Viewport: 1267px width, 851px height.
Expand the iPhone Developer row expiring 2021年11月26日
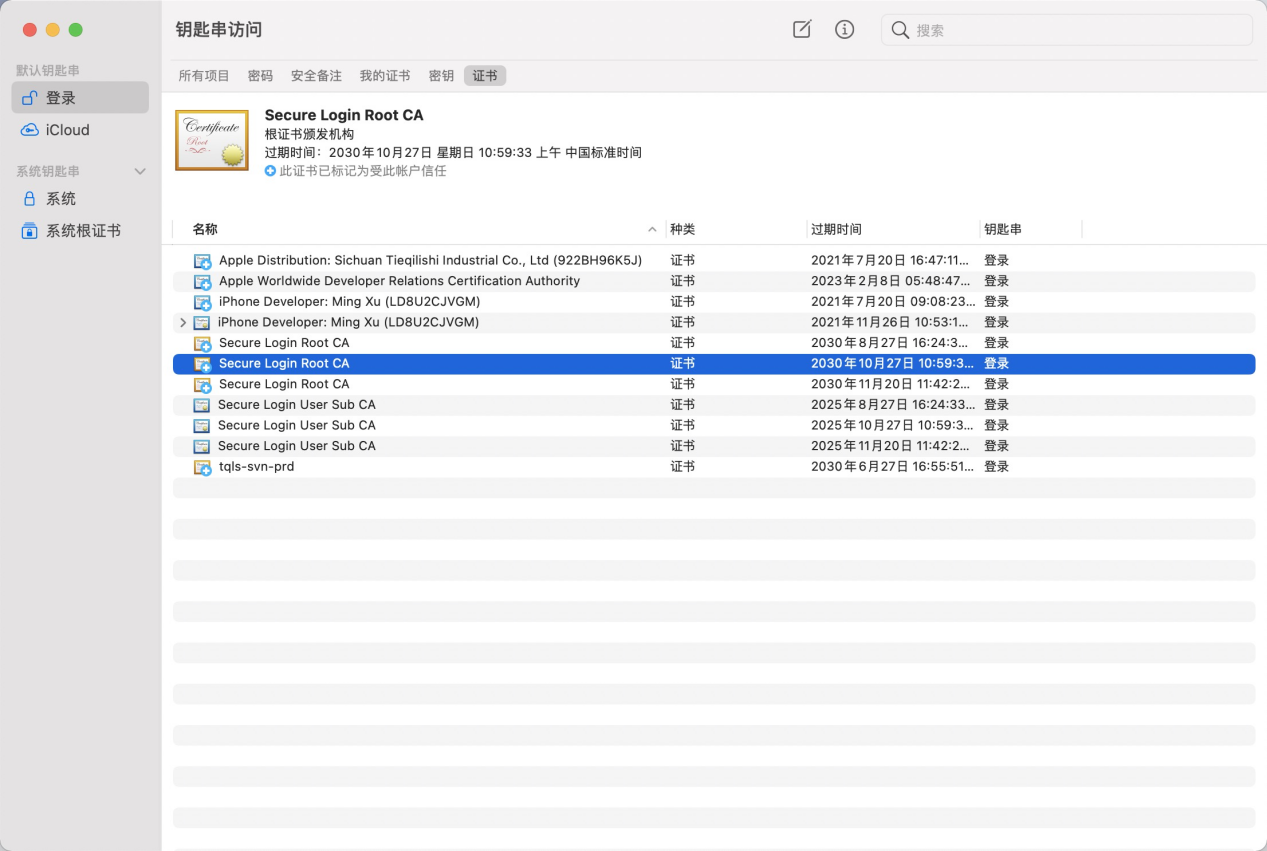click(182, 322)
